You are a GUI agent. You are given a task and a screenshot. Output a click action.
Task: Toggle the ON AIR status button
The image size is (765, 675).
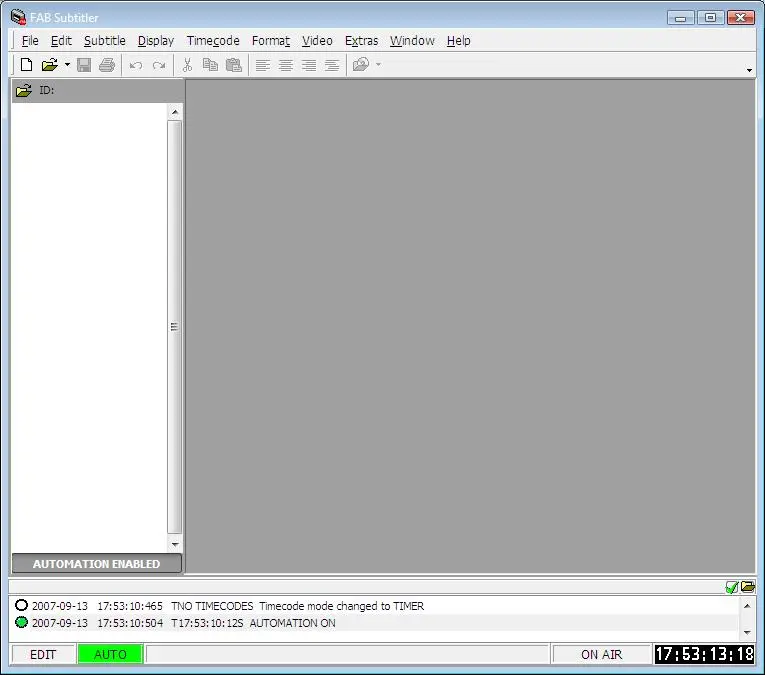(601, 654)
